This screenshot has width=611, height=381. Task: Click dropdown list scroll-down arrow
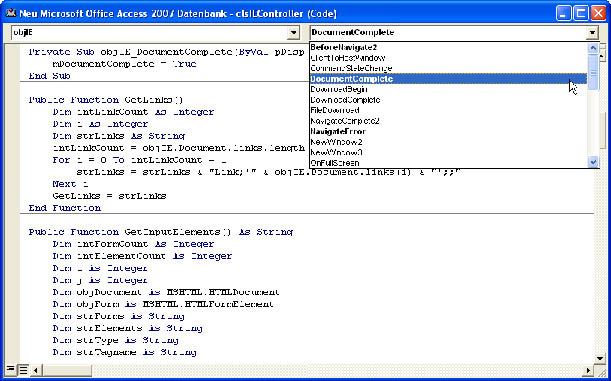point(593,161)
